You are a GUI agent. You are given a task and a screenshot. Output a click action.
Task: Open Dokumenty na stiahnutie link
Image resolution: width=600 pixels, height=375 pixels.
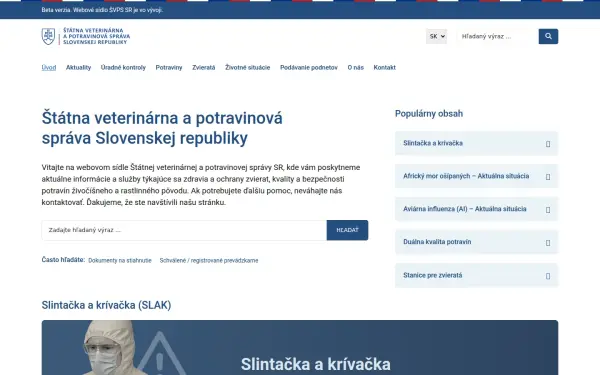(120, 260)
